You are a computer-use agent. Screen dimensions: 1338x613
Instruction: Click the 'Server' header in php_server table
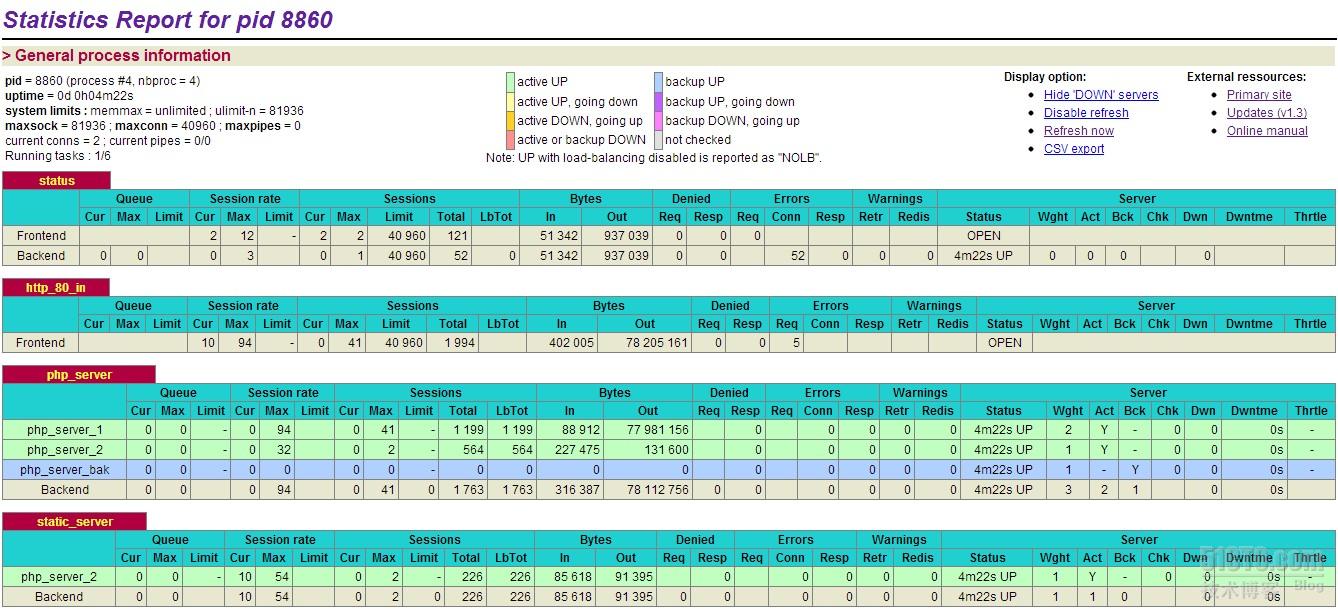(x=1148, y=393)
